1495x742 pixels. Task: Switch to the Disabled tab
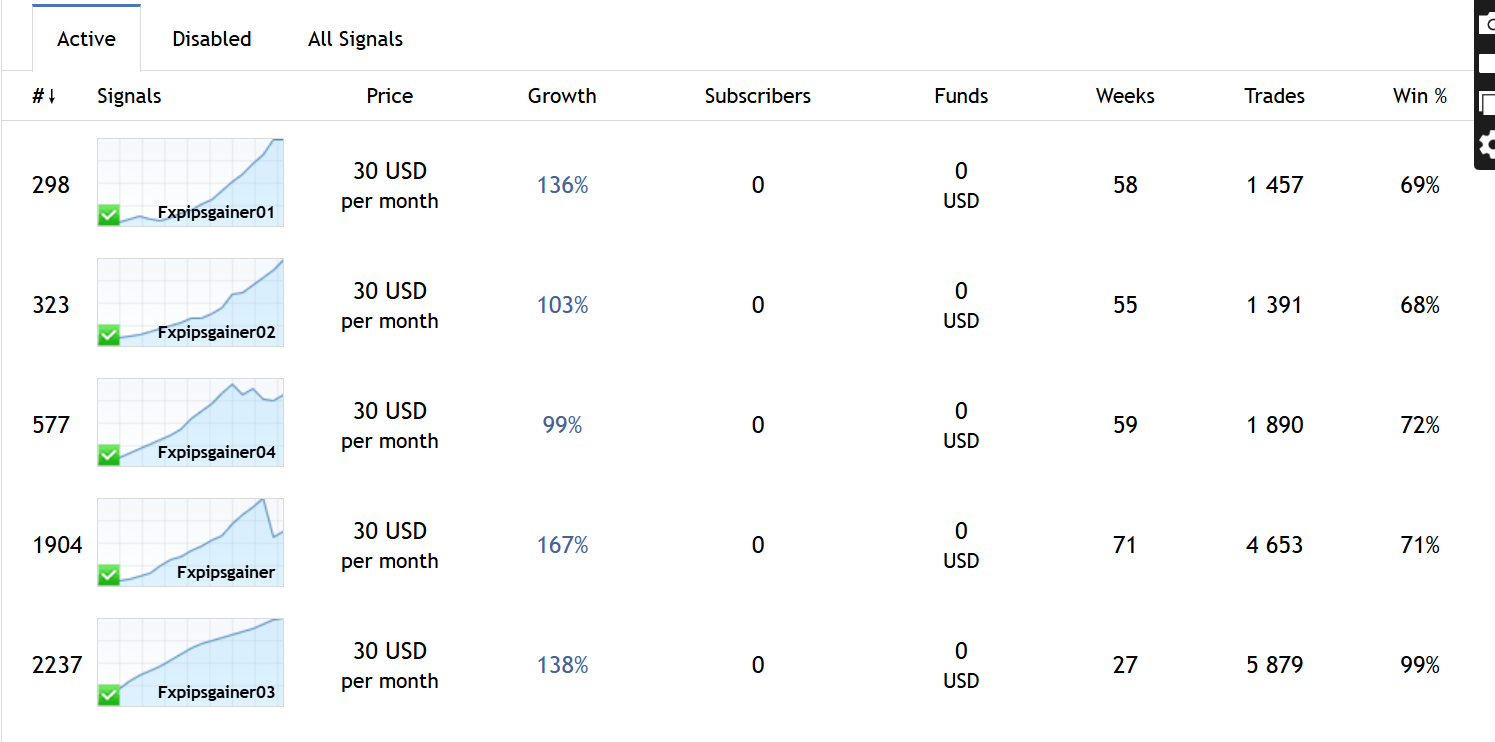[212, 39]
